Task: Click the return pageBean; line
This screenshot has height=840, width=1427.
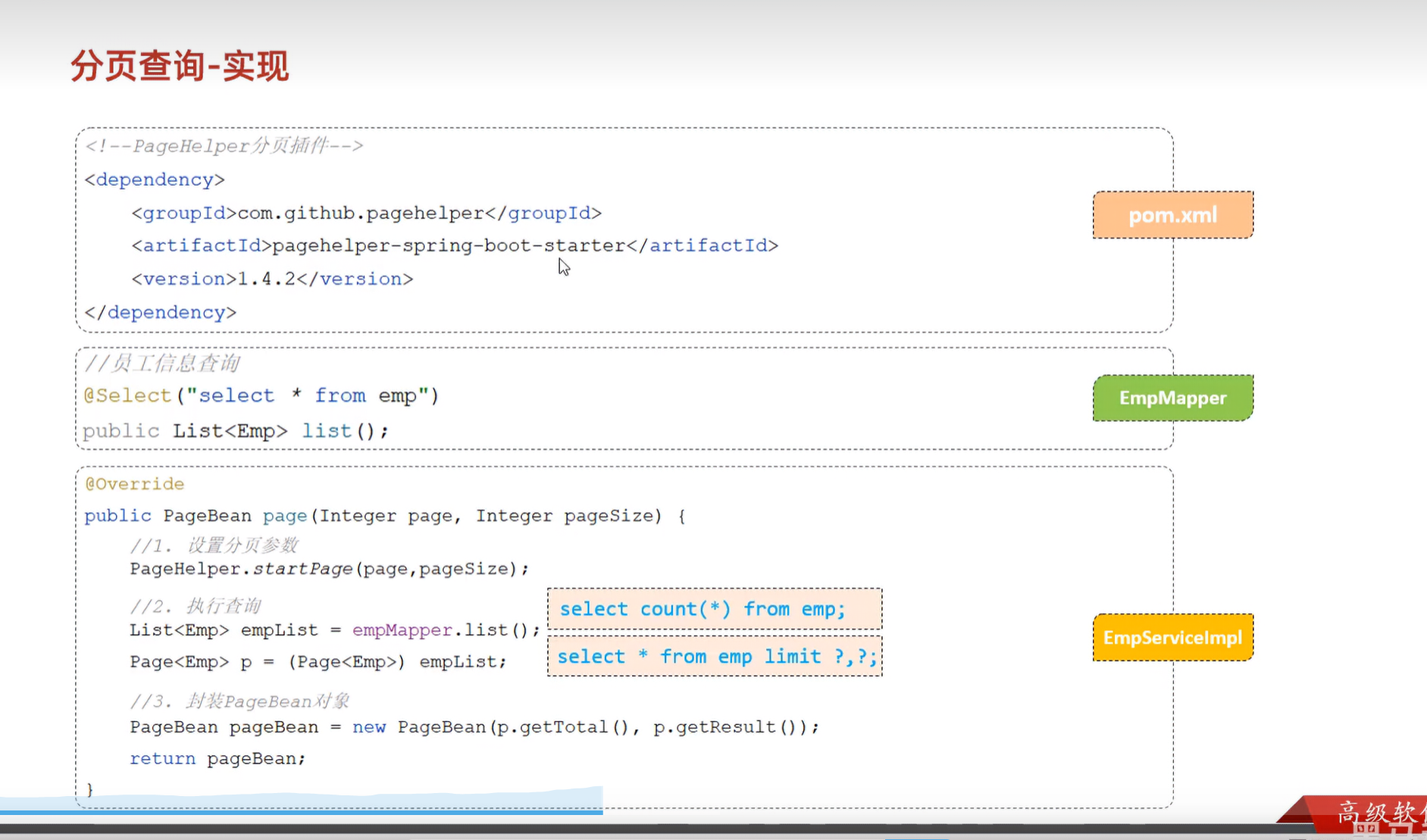Action: click(217, 759)
